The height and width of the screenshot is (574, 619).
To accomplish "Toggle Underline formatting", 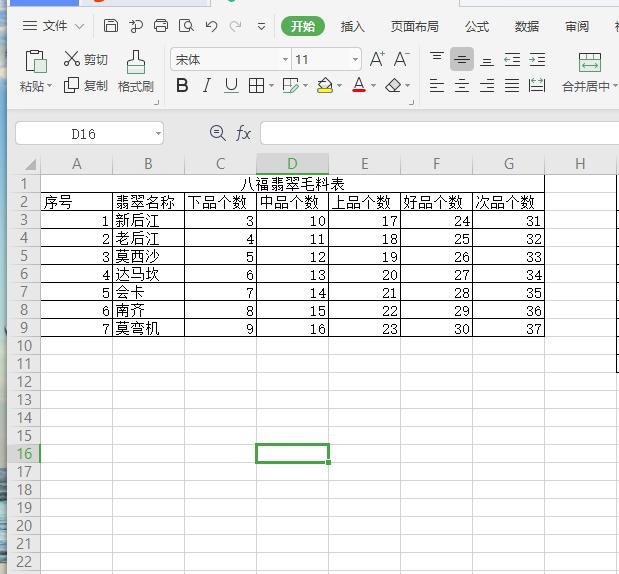I will point(231,85).
